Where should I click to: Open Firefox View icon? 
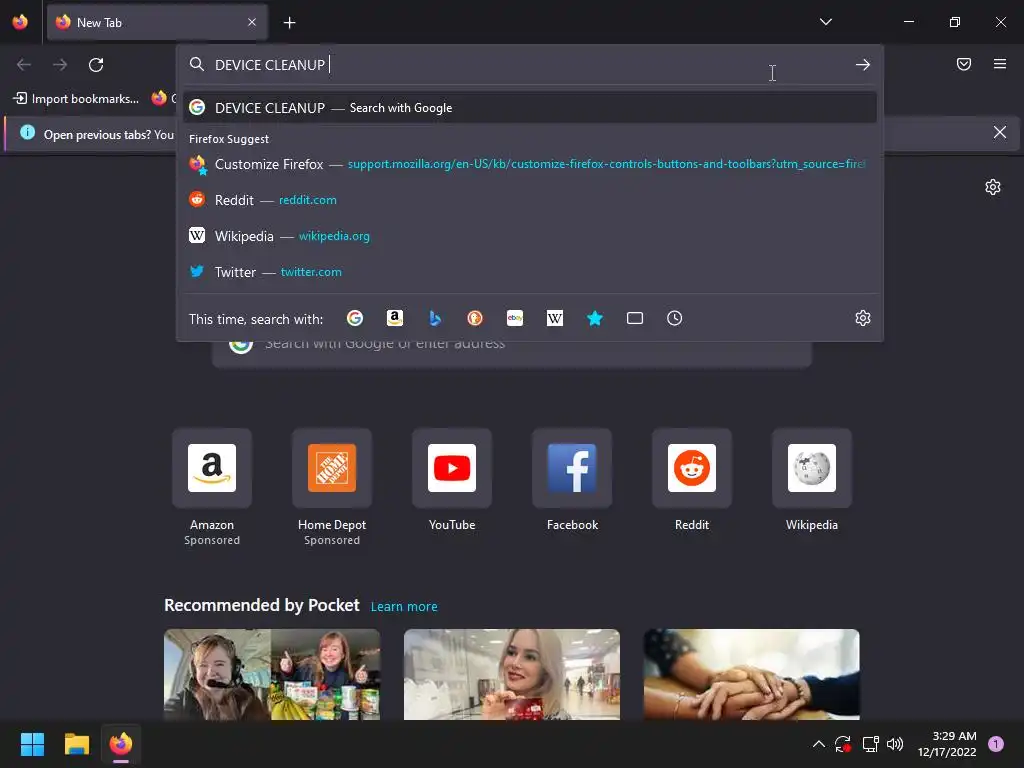[x=20, y=22]
